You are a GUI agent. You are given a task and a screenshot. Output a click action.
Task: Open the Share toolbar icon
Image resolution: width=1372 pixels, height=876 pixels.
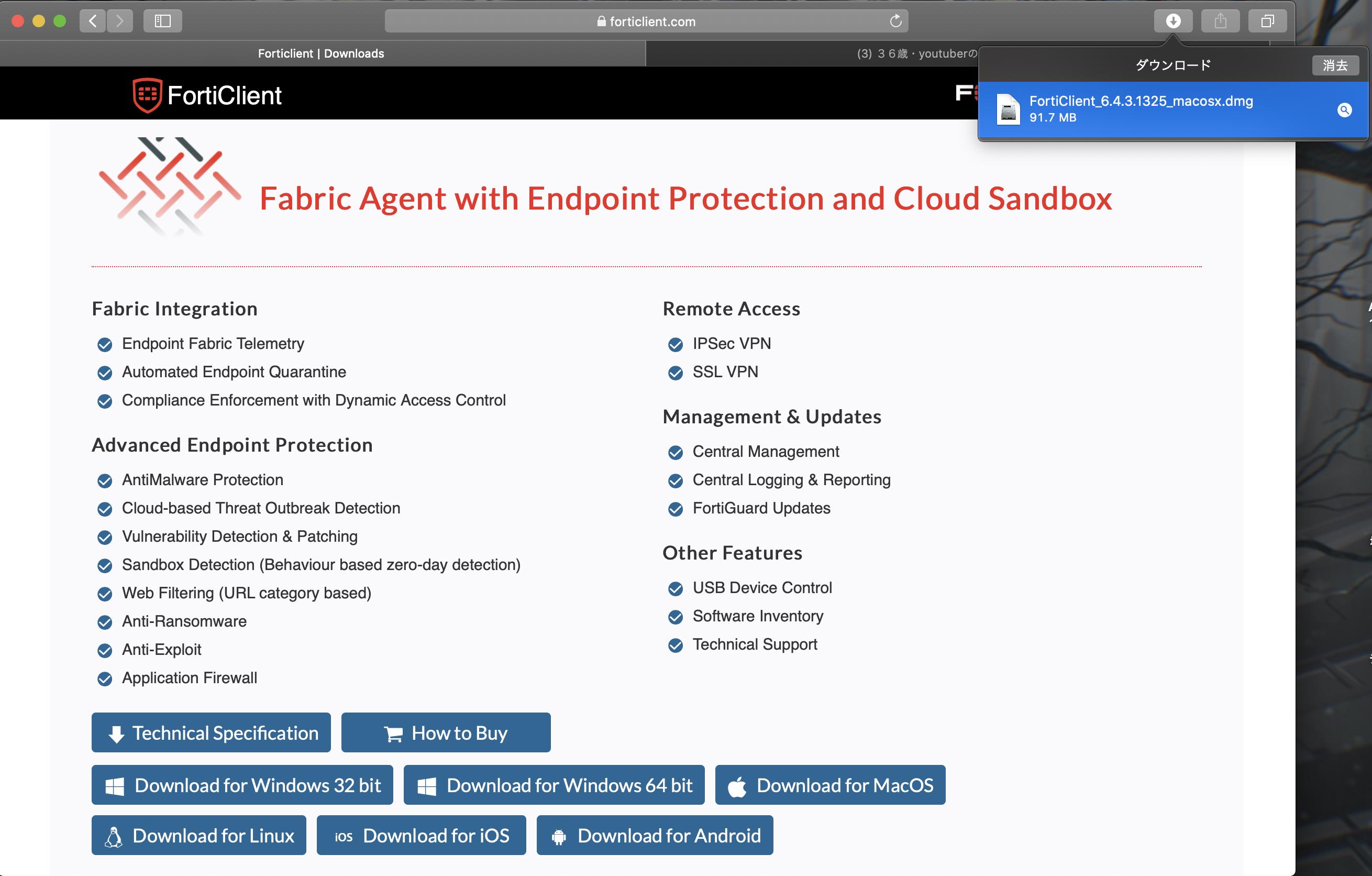(x=1220, y=21)
